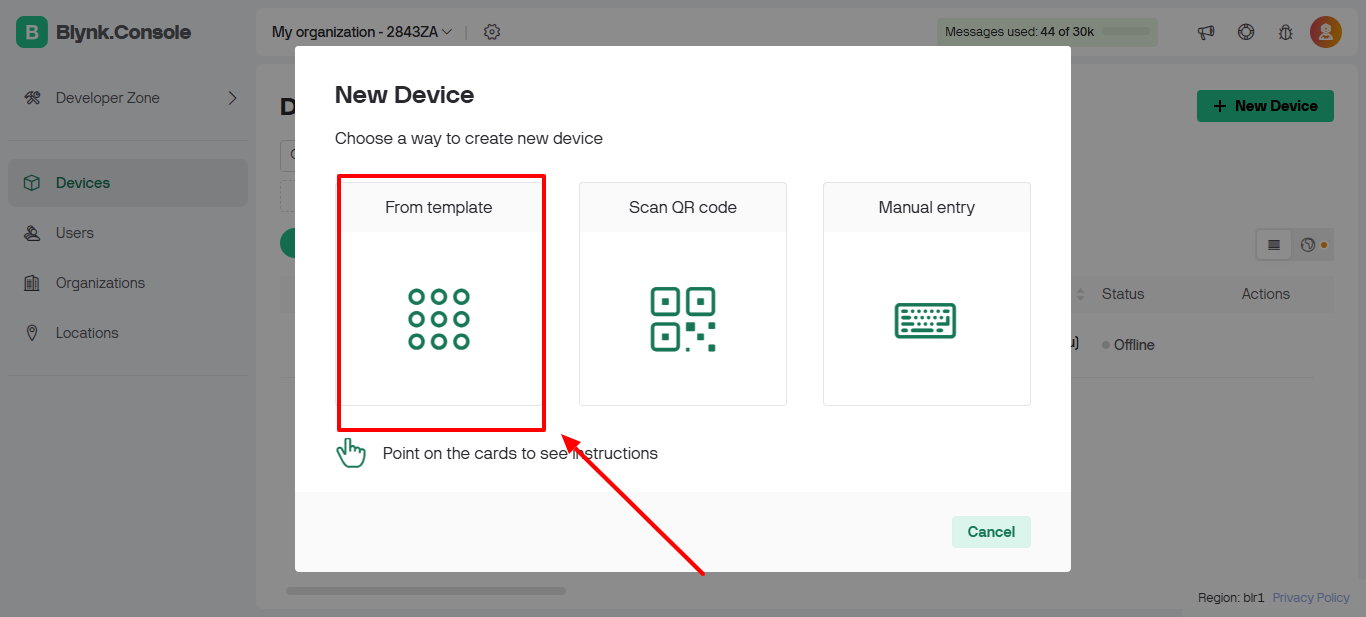Select the Scan QR code card

coord(683,294)
